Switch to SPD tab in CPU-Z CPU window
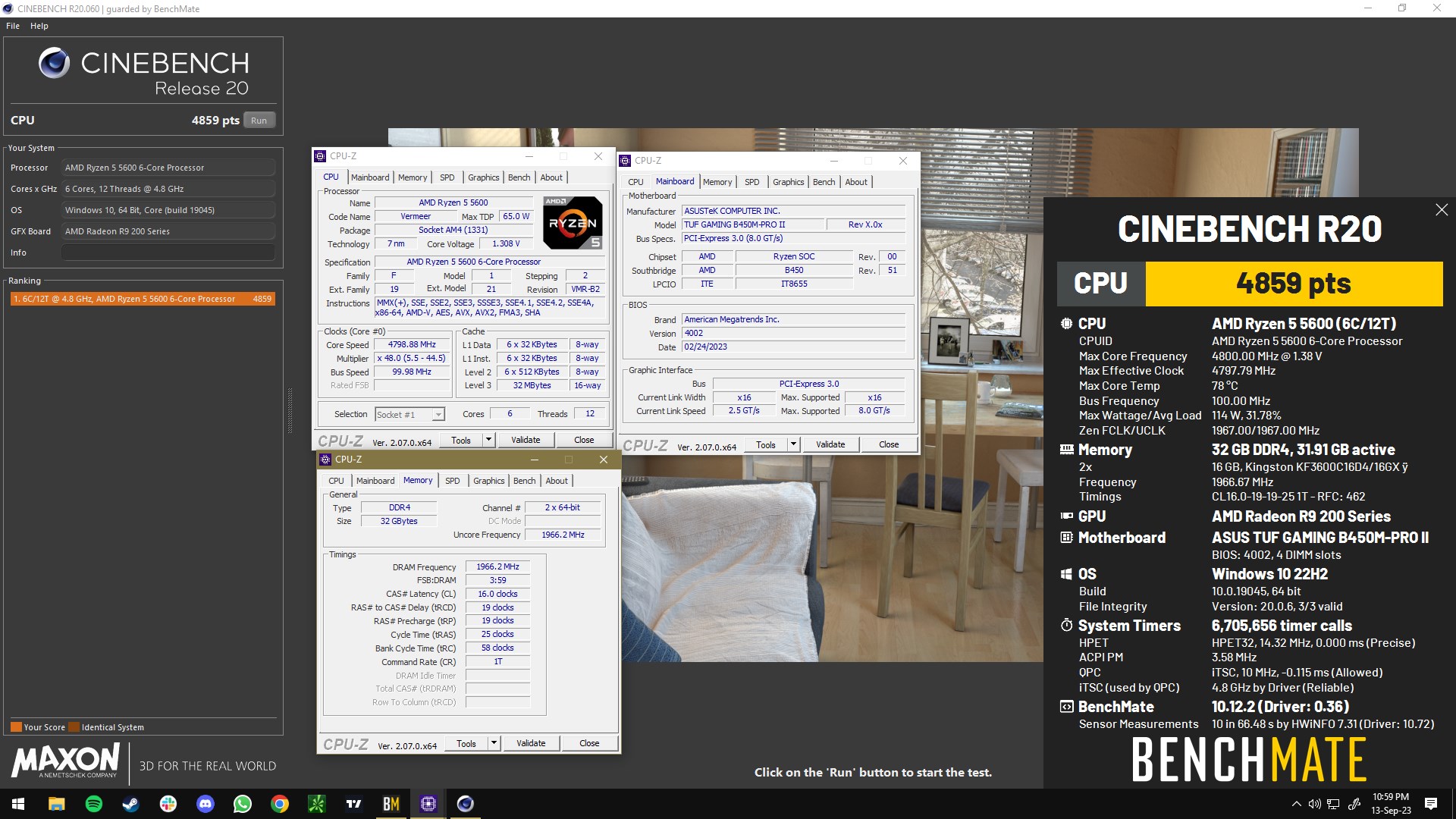 [447, 177]
